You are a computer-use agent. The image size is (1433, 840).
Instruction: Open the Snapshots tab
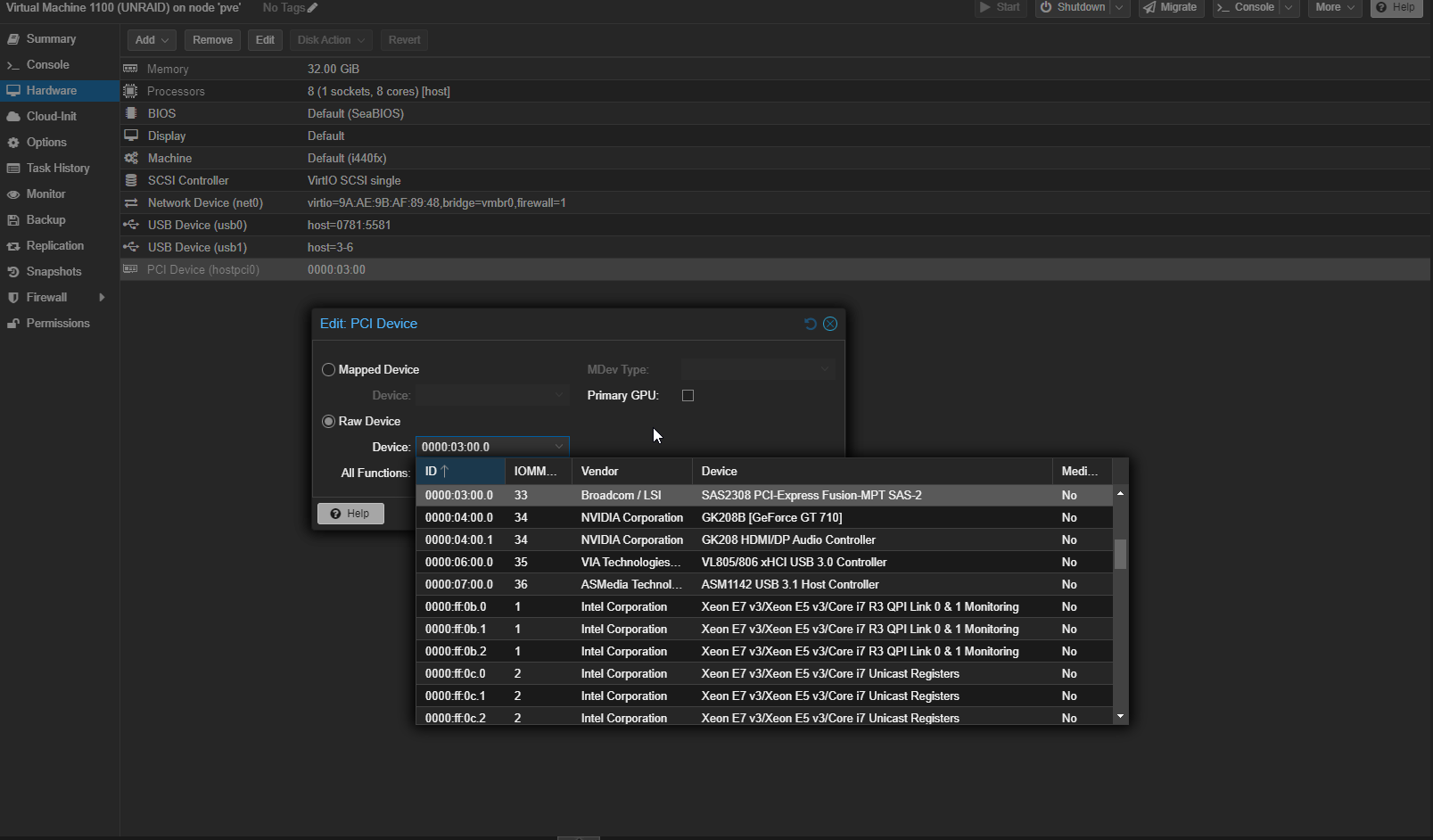[54, 272]
